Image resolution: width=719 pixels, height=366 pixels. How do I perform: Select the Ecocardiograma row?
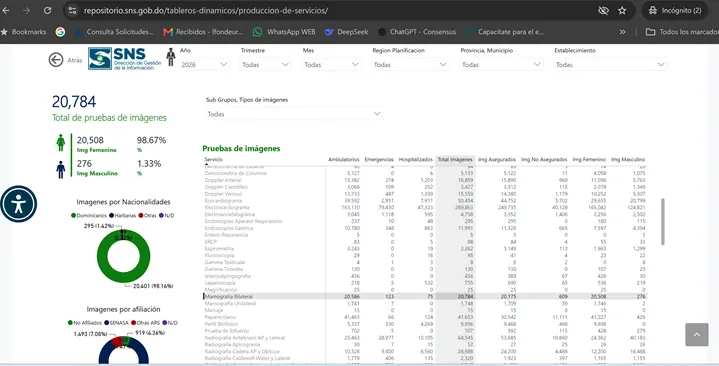click(425, 200)
